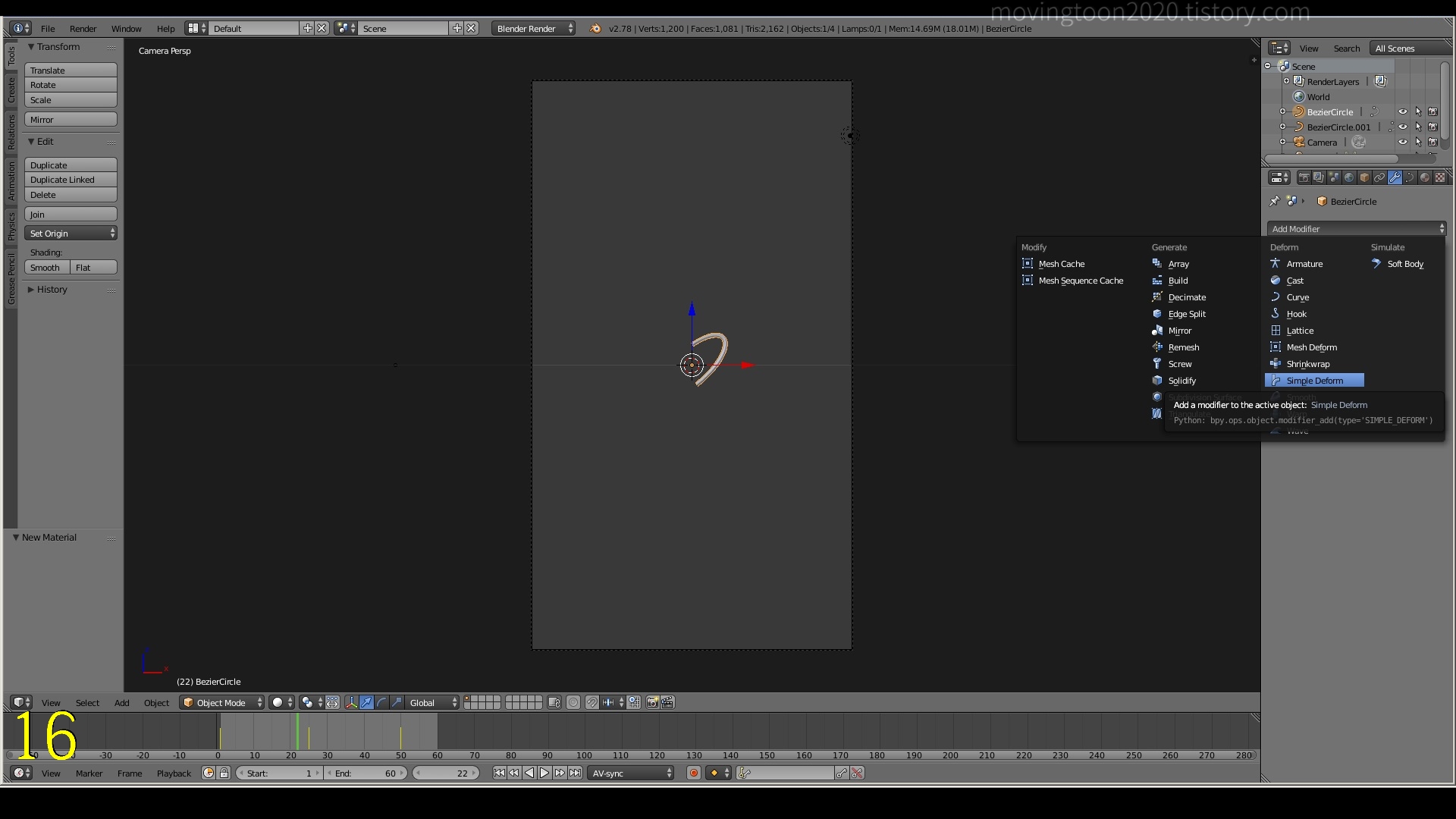Click the Duplicate Linked button
This screenshot has height=819, width=1456.
tap(71, 179)
